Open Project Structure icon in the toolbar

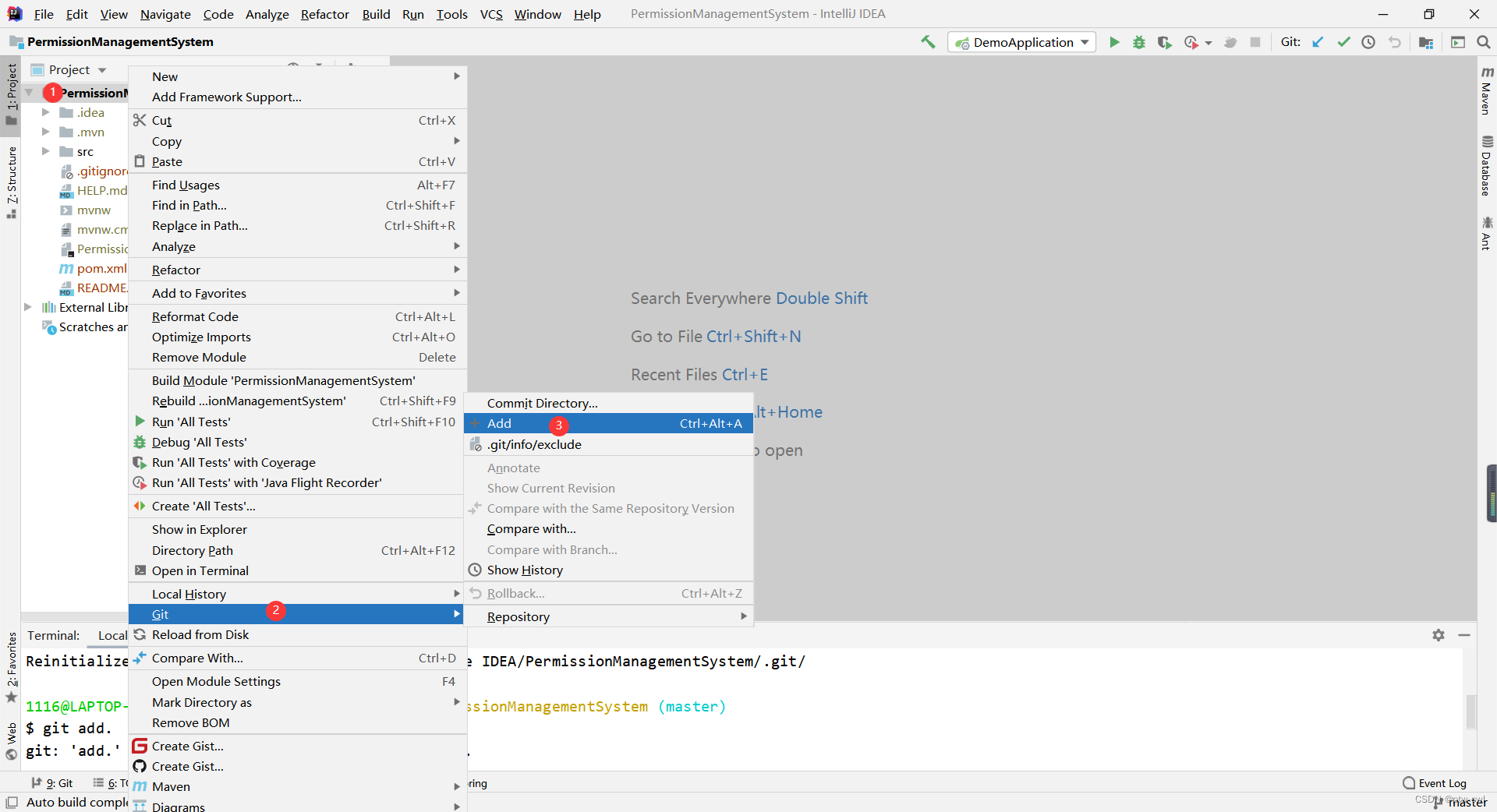[x=1426, y=42]
